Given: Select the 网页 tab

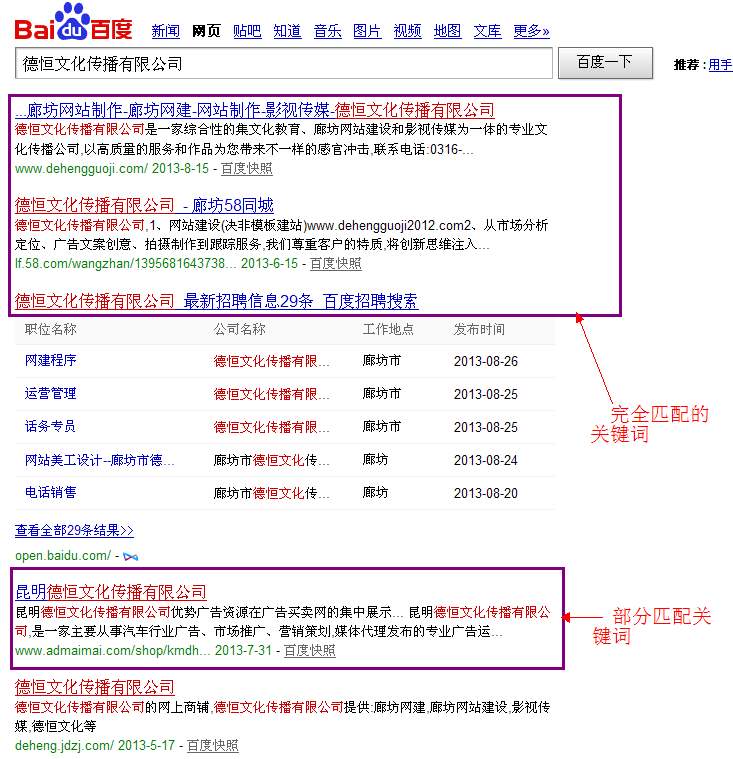Looking at the screenshot, I should tap(206, 31).
